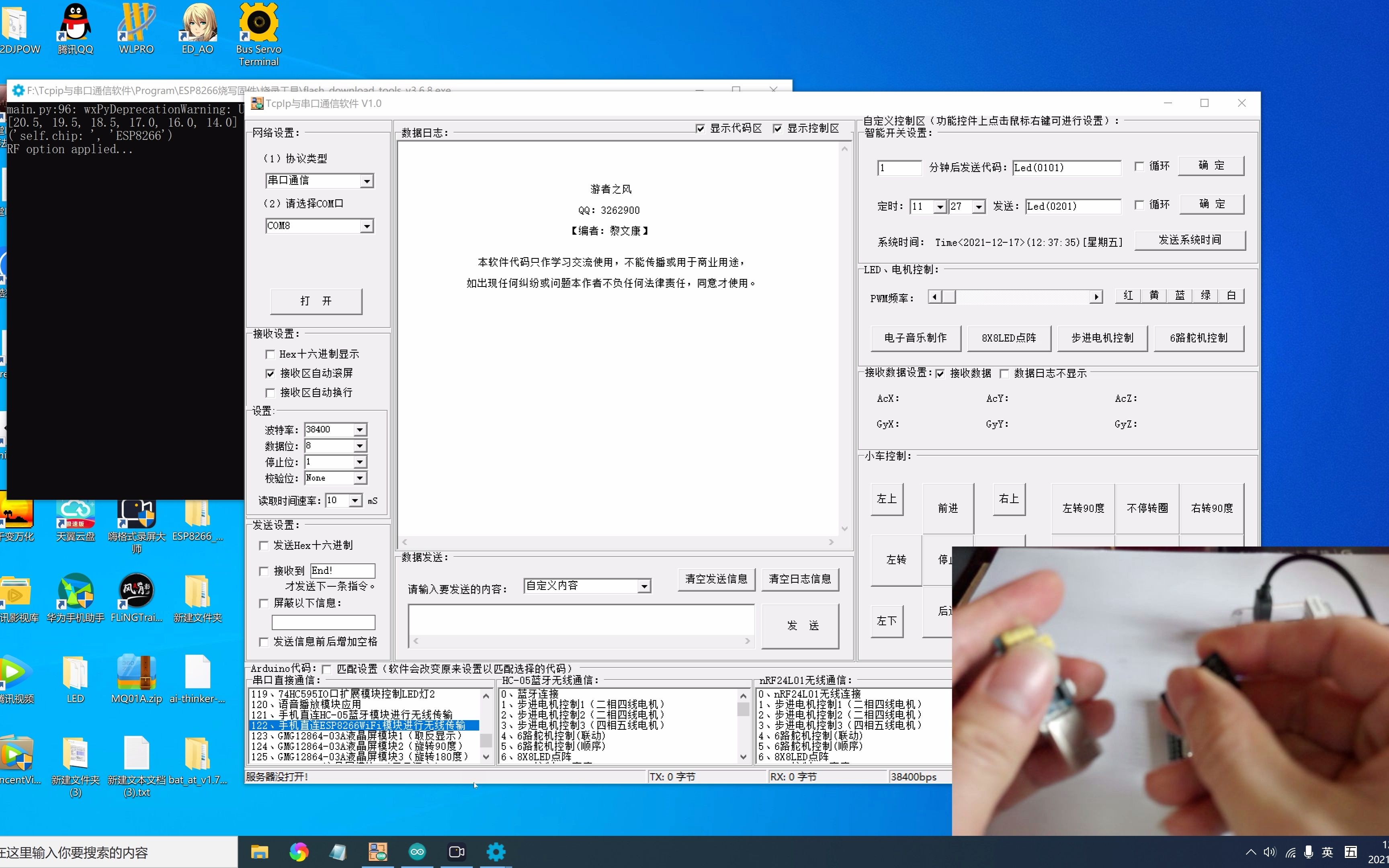
Task: Click the 打开 button
Action: coord(315,301)
